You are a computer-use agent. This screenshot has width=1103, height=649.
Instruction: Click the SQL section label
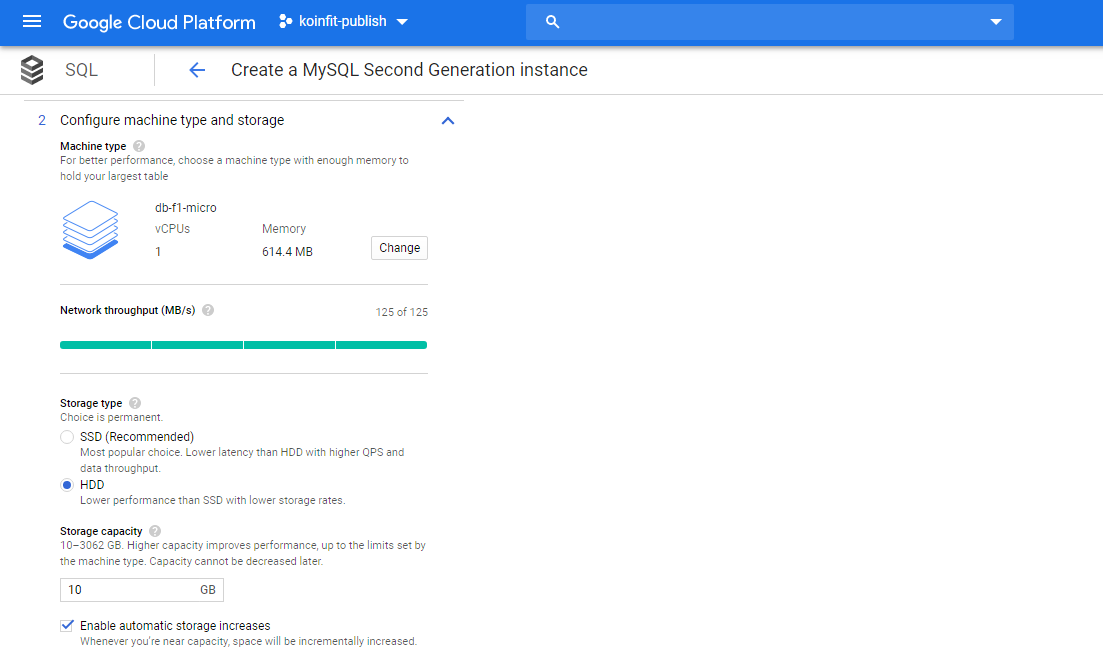click(x=82, y=70)
